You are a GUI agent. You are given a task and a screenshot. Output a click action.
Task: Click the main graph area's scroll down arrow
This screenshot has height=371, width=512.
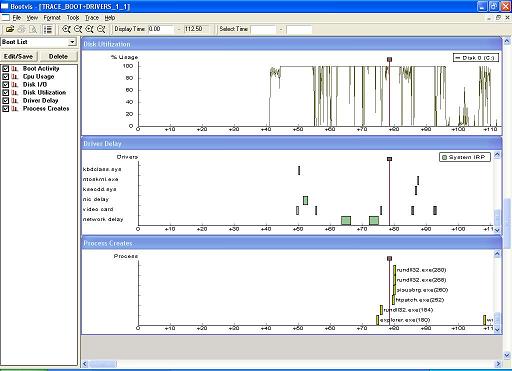click(507, 355)
